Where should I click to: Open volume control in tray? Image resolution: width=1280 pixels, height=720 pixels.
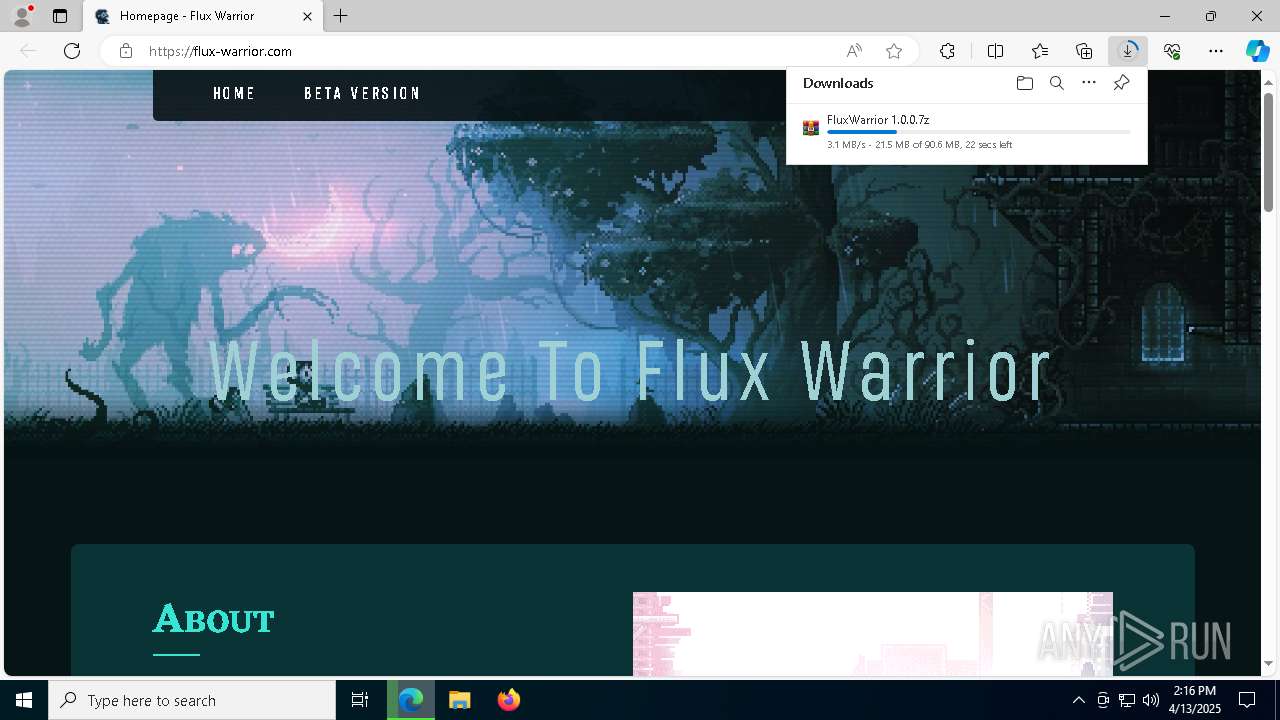(1151, 700)
